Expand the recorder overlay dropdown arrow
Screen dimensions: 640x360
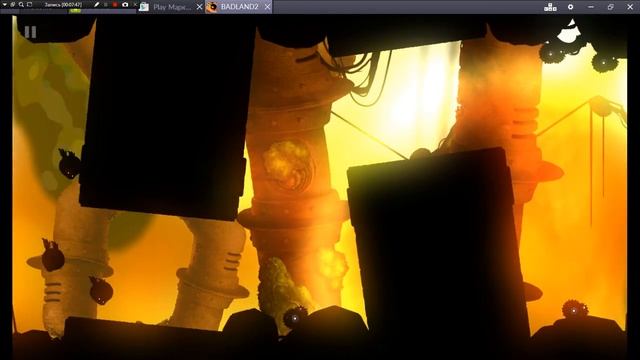(4, 4)
